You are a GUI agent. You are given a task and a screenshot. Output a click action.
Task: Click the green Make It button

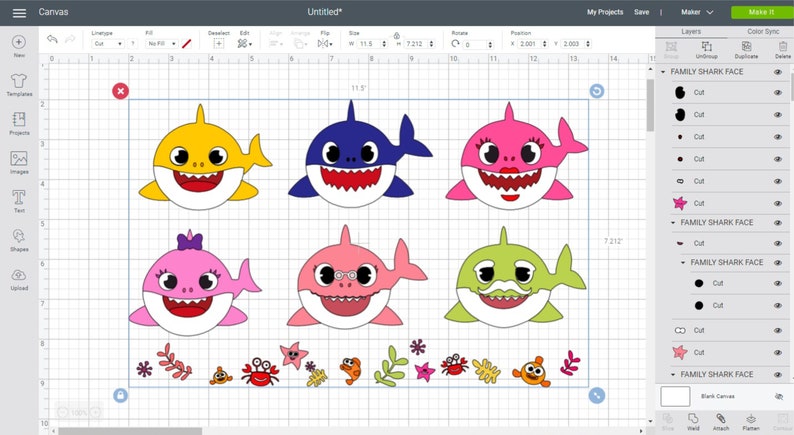761,12
